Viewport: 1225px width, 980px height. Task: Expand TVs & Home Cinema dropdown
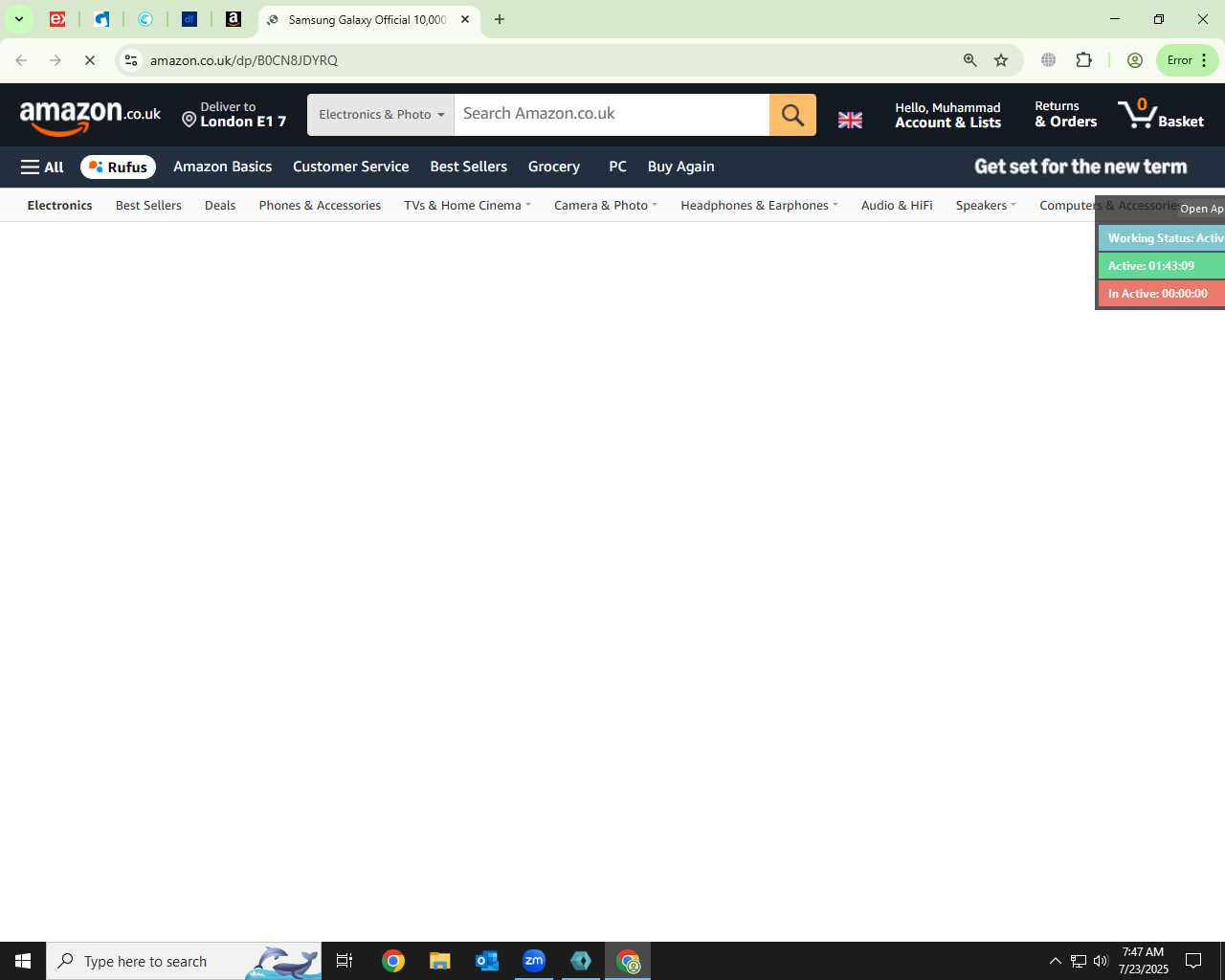coord(467,205)
